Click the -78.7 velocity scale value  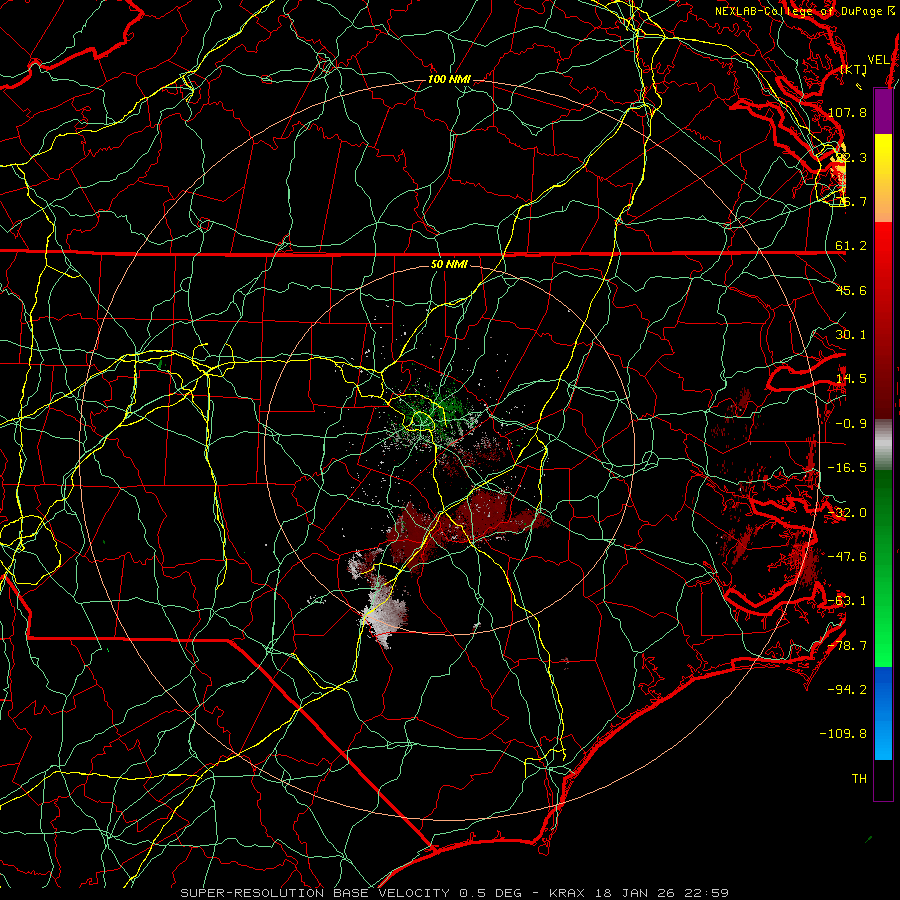pos(847,646)
